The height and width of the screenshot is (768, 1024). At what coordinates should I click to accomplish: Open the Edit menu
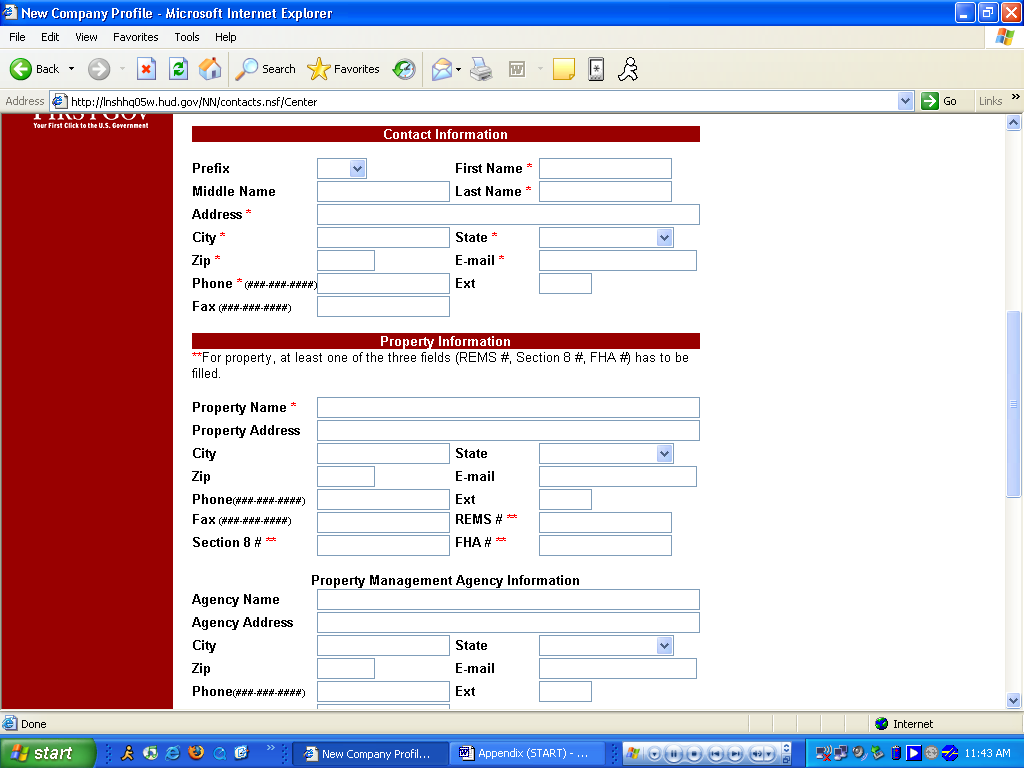[50, 37]
